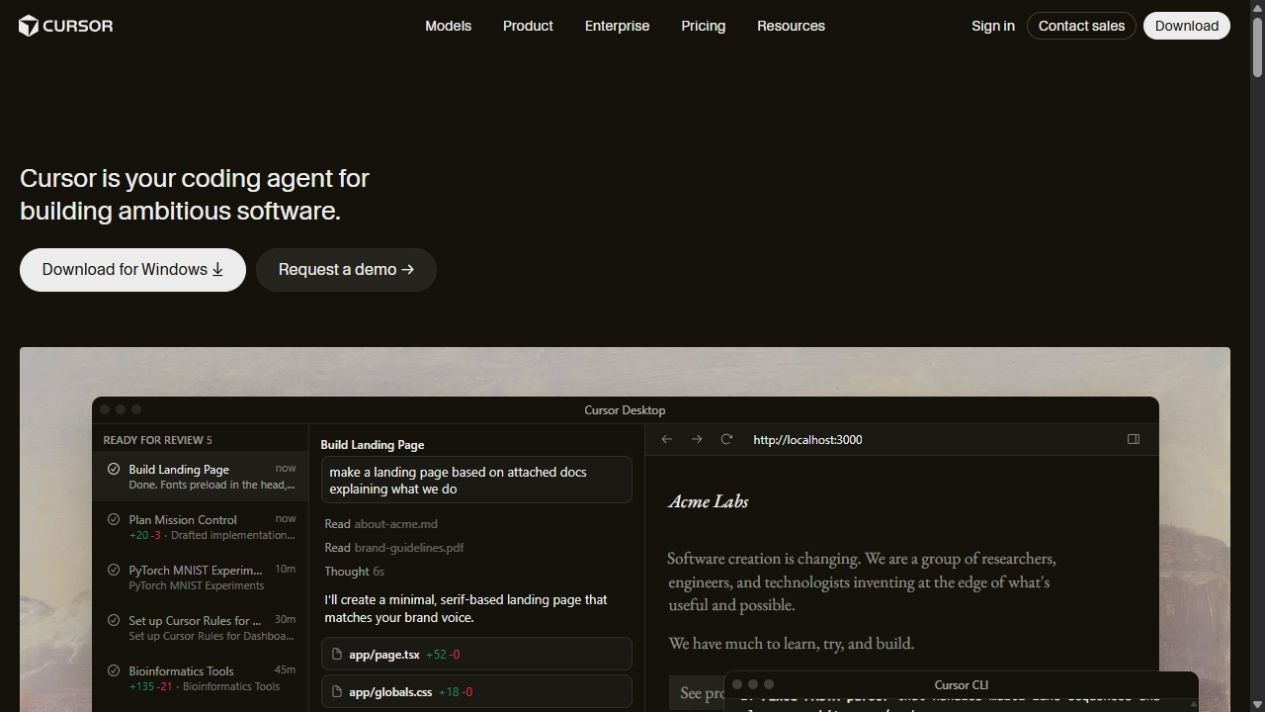
Task: Click the READY FOR REVIEW 5 heading
Action: [158, 440]
